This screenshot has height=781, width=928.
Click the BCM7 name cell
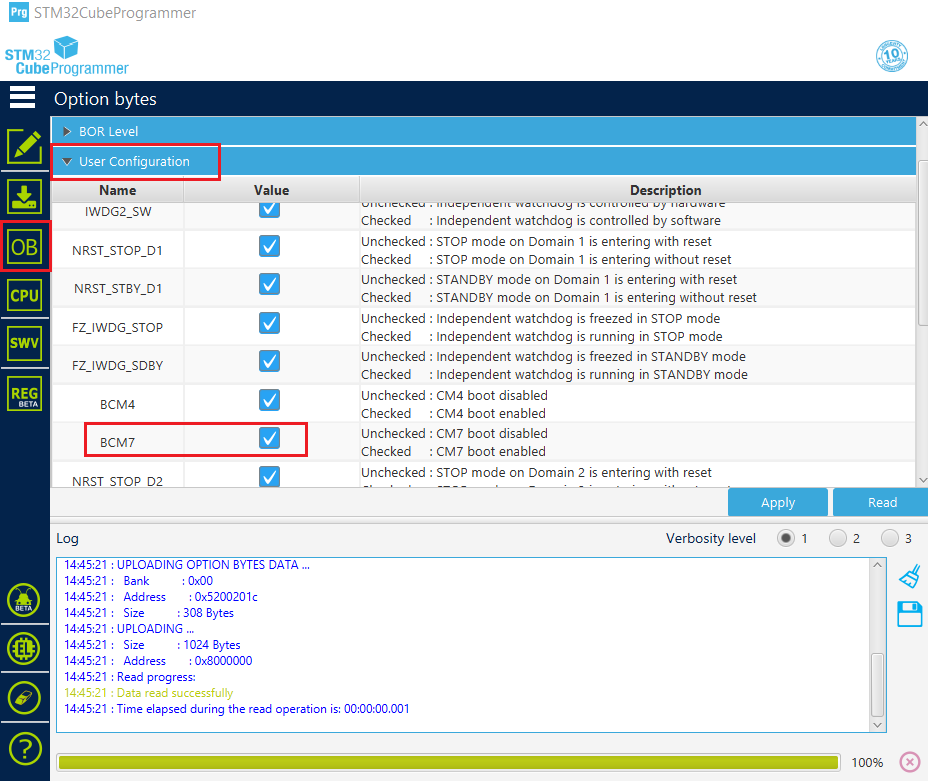117,443
